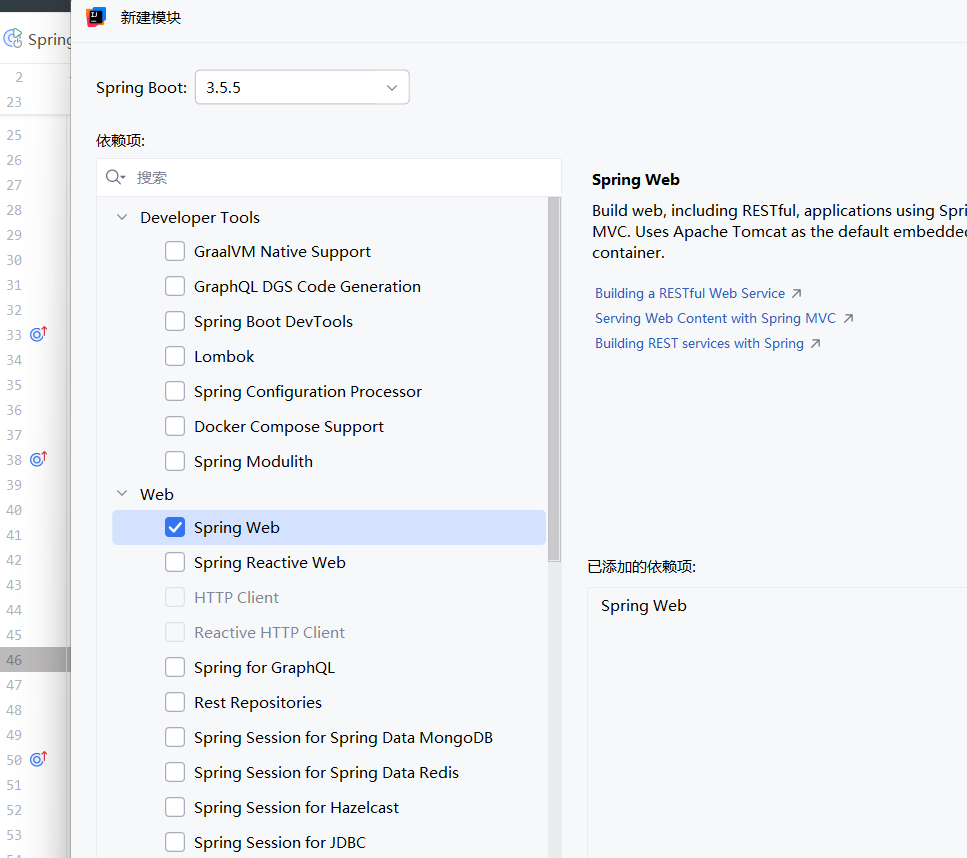
Task: Click the search magnifier icon in dependencies
Action: 115,178
